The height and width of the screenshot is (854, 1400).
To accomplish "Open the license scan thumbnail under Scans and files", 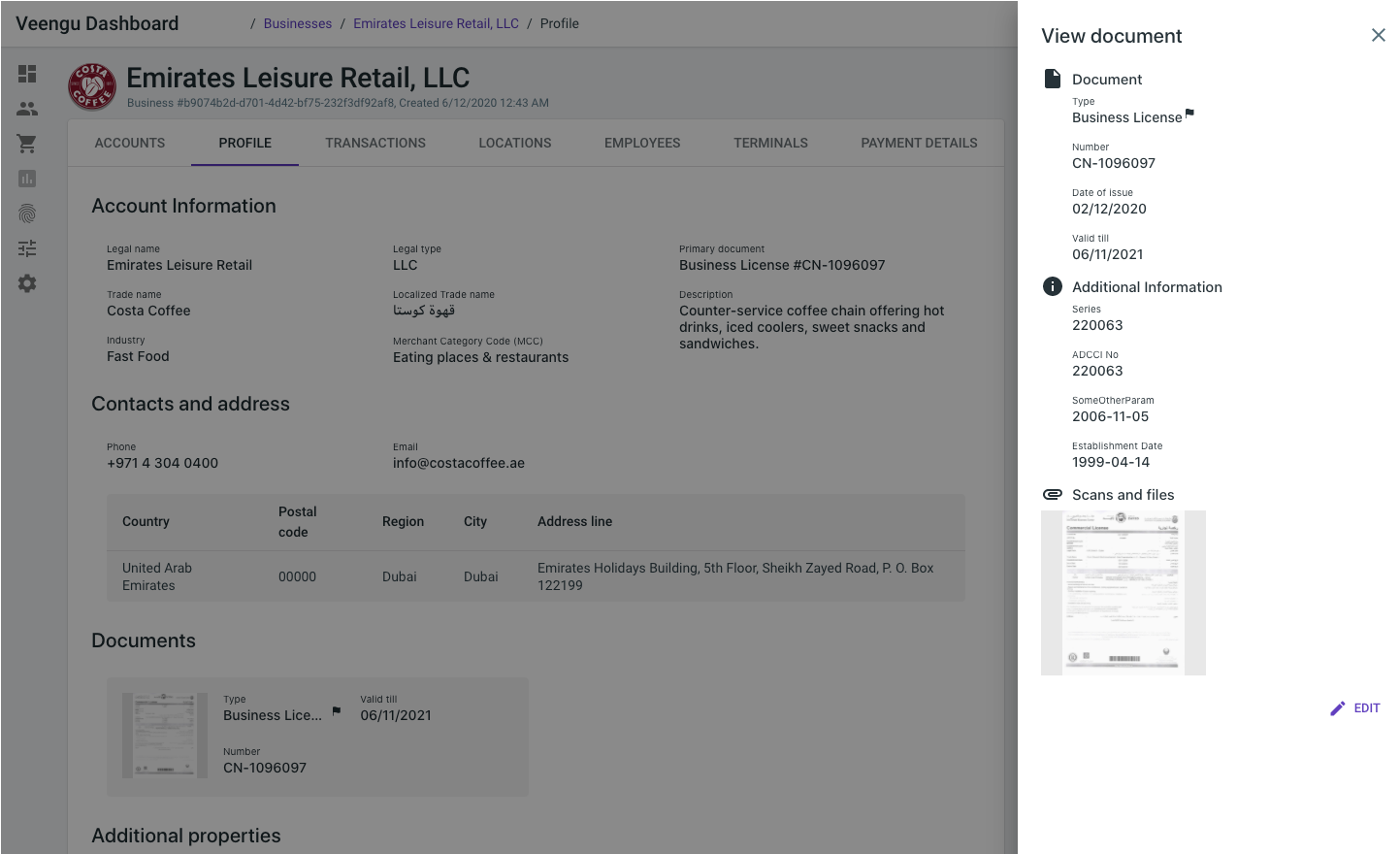I will (x=1123, y=592).
